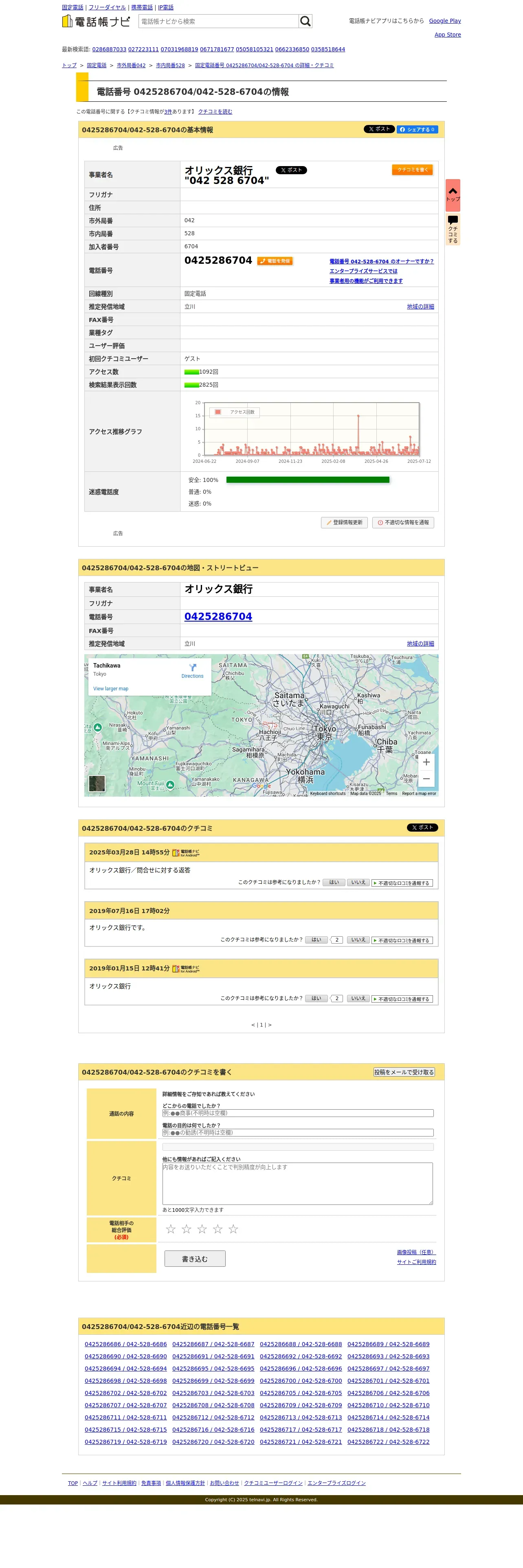
Task: Open footer クチコミユーザーログイン link
Action: point(273,1483)
